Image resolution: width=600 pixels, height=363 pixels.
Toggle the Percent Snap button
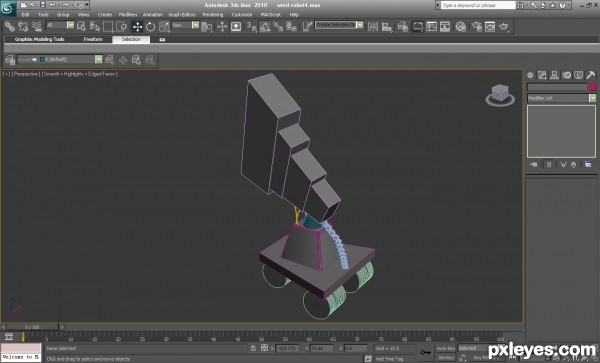click(278, 26)
